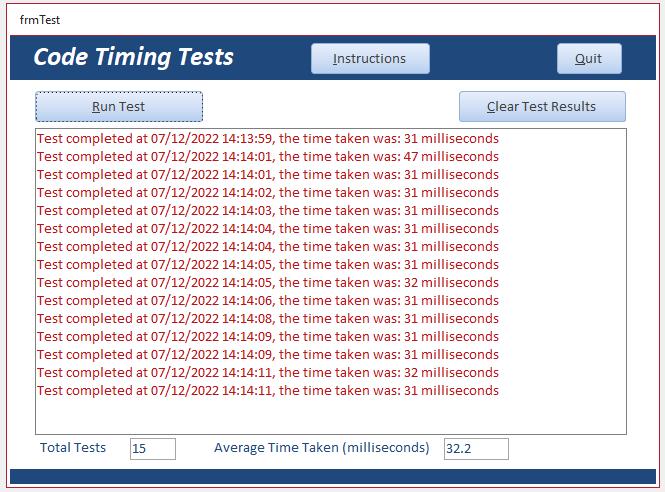Click the Run Test button
Viewport: 665px width, 492px height.
pos(119,107)
